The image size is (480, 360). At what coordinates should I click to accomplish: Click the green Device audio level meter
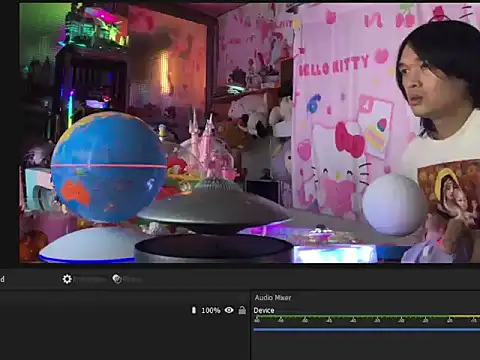pos(367,316)
